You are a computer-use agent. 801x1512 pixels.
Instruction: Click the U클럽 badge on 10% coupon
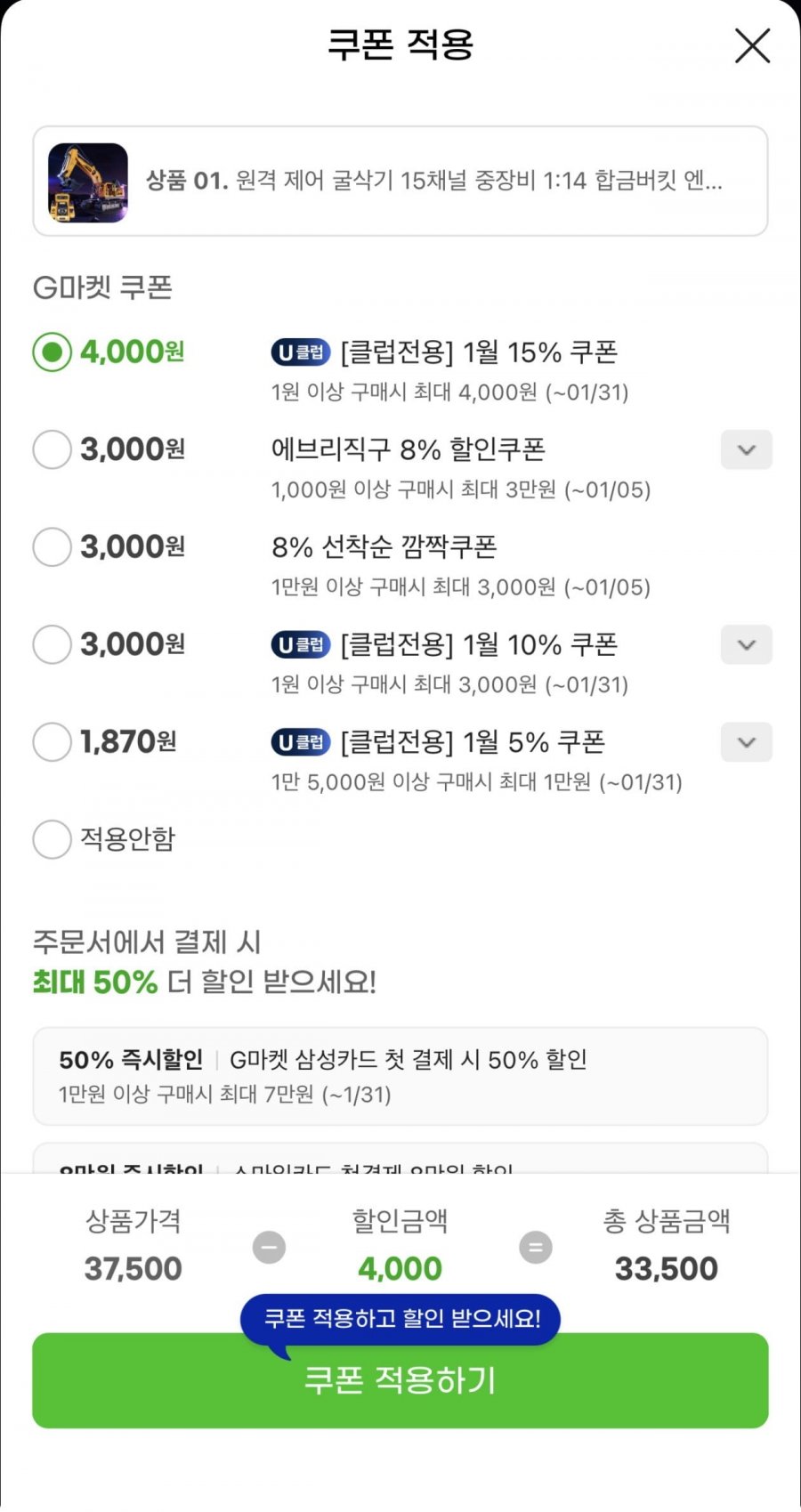[x=301, y=644]
